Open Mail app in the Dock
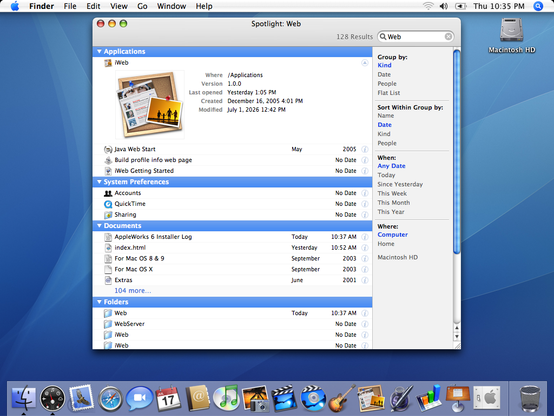Screen dimensions: 554x416 point(81,398)
